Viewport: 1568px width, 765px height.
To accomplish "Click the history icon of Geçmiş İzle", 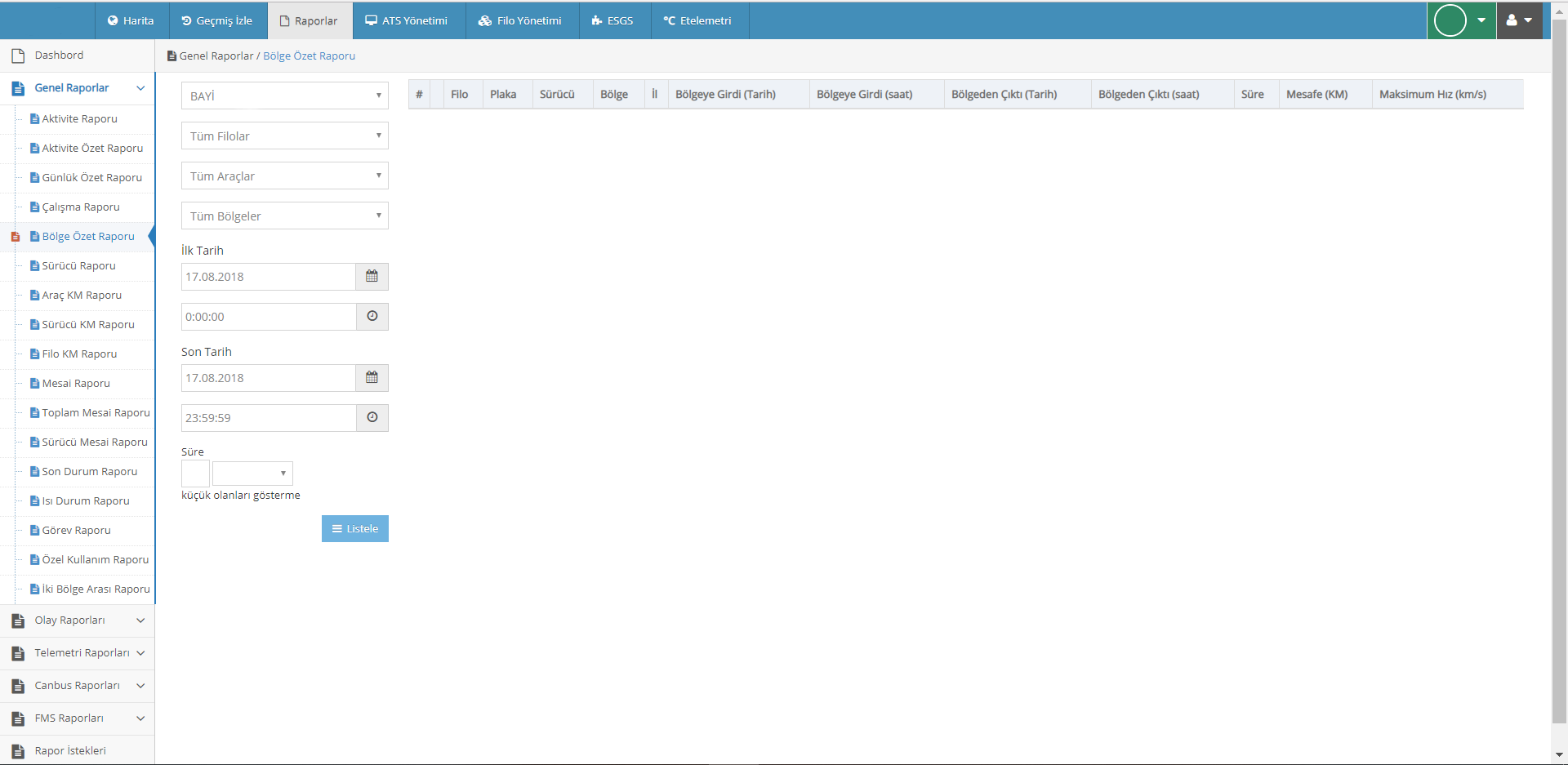I will click(x=186, y=20).
